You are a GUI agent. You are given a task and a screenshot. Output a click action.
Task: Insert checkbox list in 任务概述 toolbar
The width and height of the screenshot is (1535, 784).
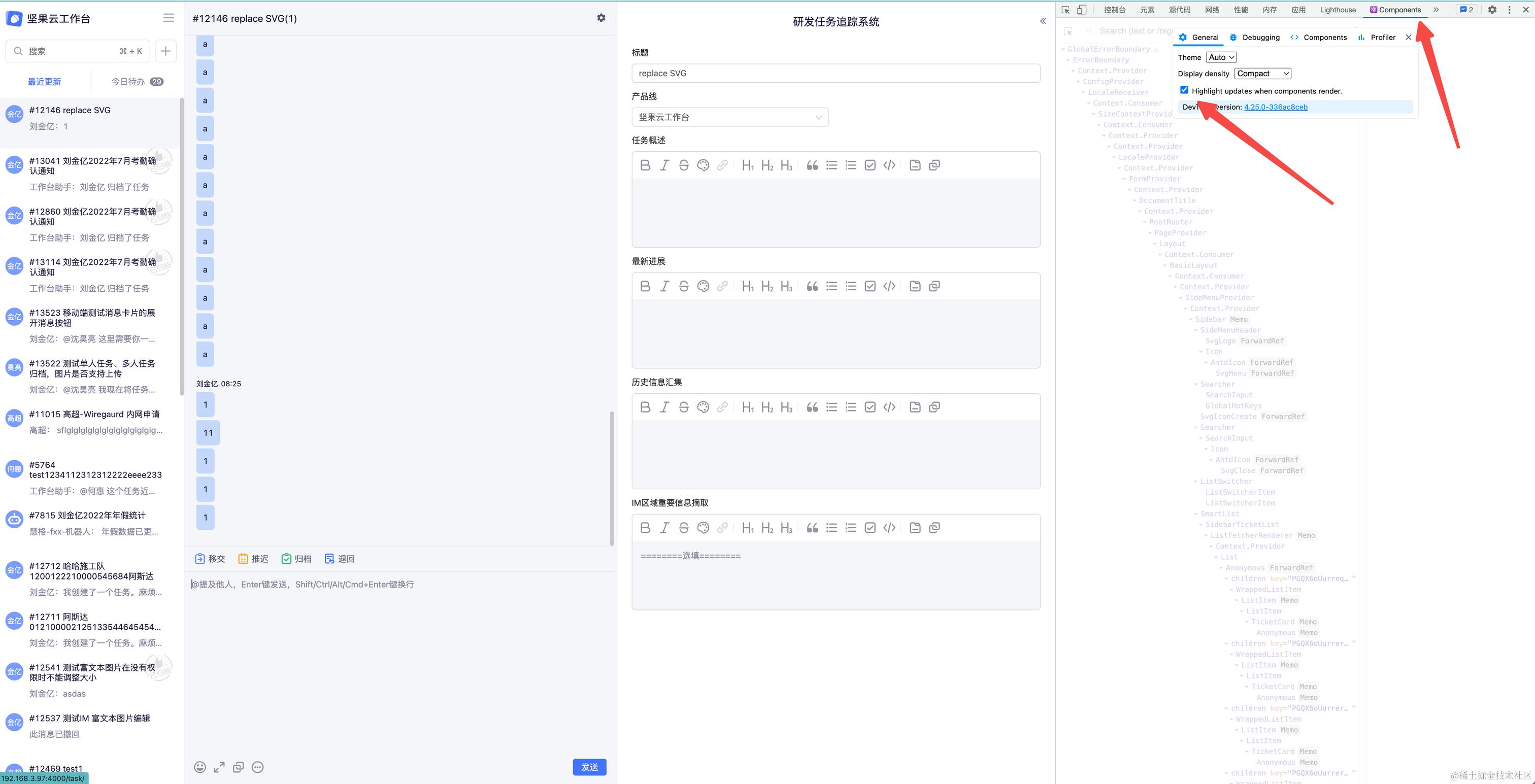click(x=870, y=165)
